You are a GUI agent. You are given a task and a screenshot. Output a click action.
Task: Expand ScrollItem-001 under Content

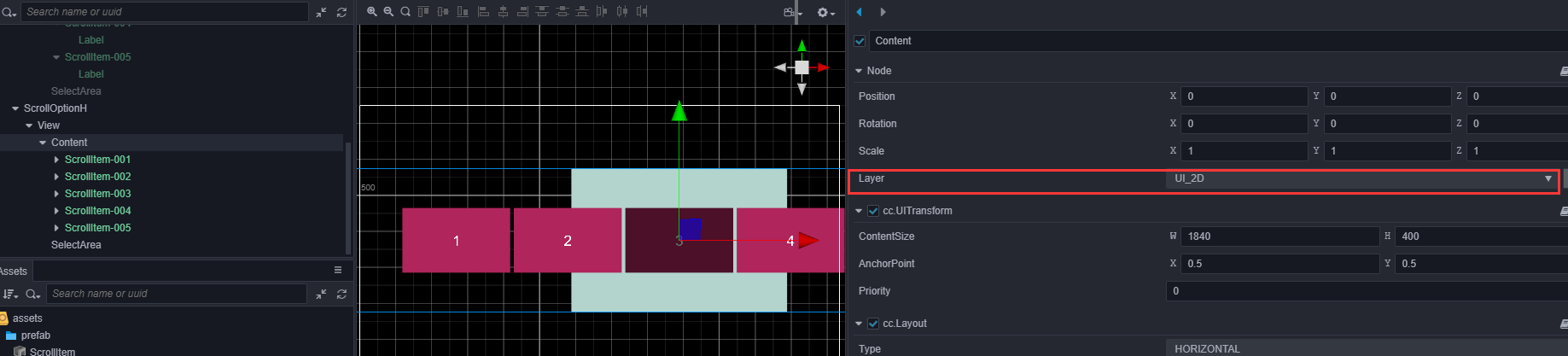56,160
